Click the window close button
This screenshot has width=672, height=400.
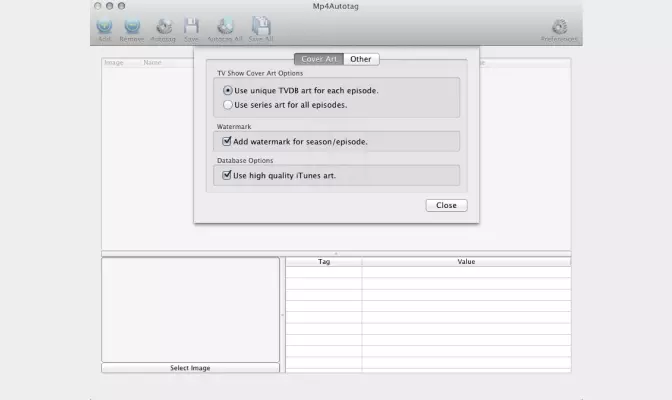98,6
